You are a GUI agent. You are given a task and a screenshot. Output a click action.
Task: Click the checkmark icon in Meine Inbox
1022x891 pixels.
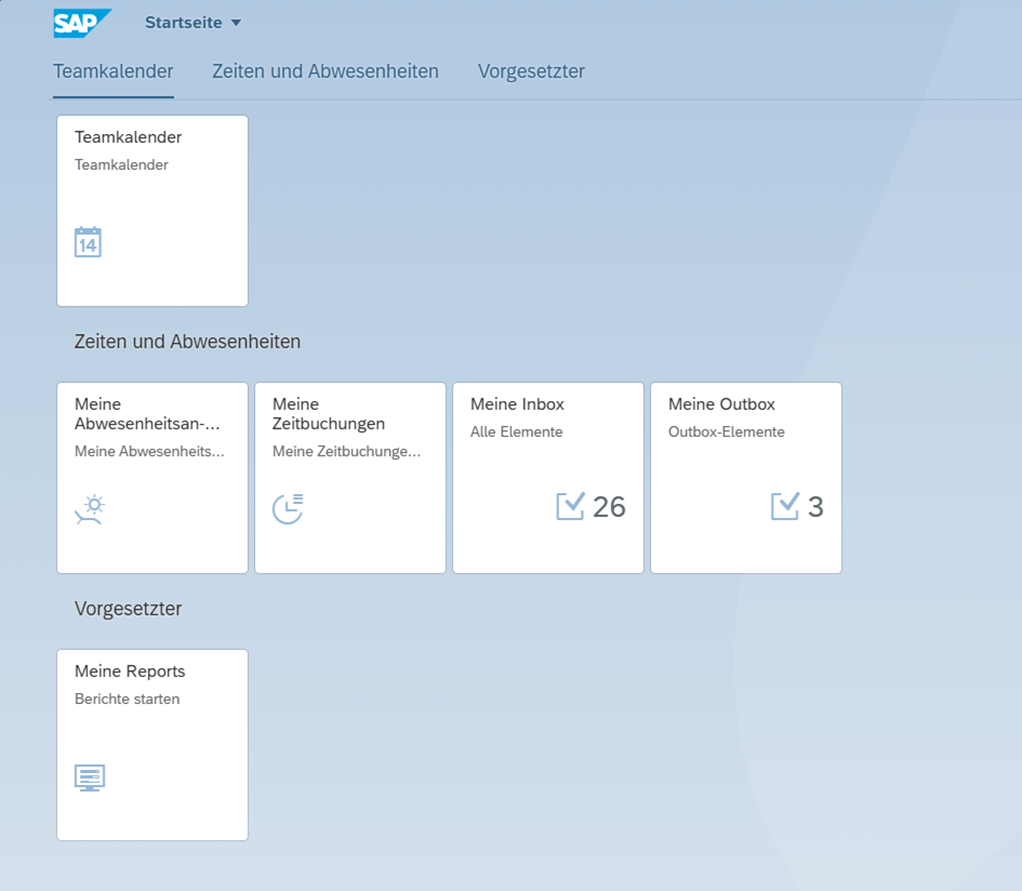click(x=570, y=506)
